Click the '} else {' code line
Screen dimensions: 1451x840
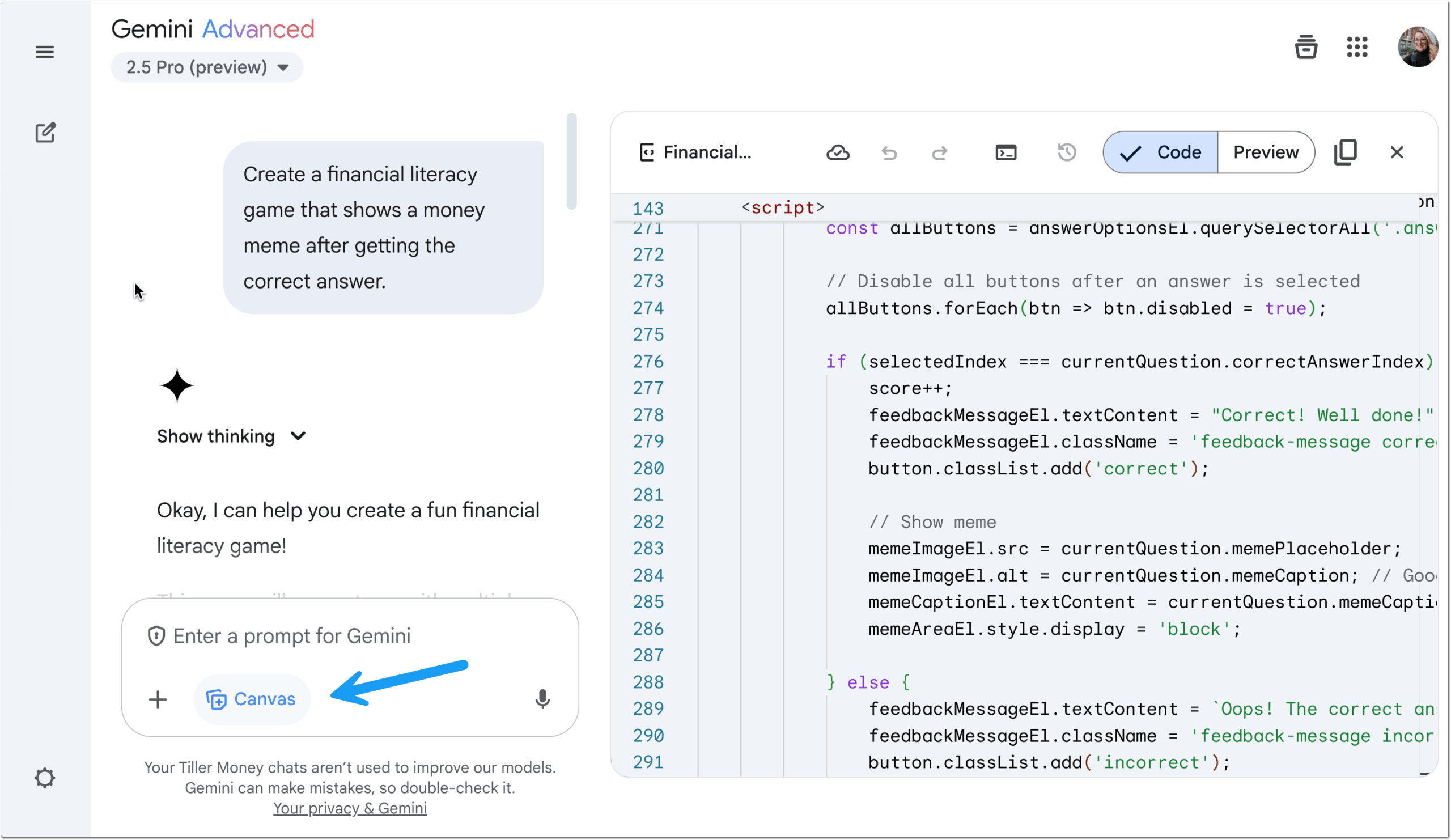point(868,682)
